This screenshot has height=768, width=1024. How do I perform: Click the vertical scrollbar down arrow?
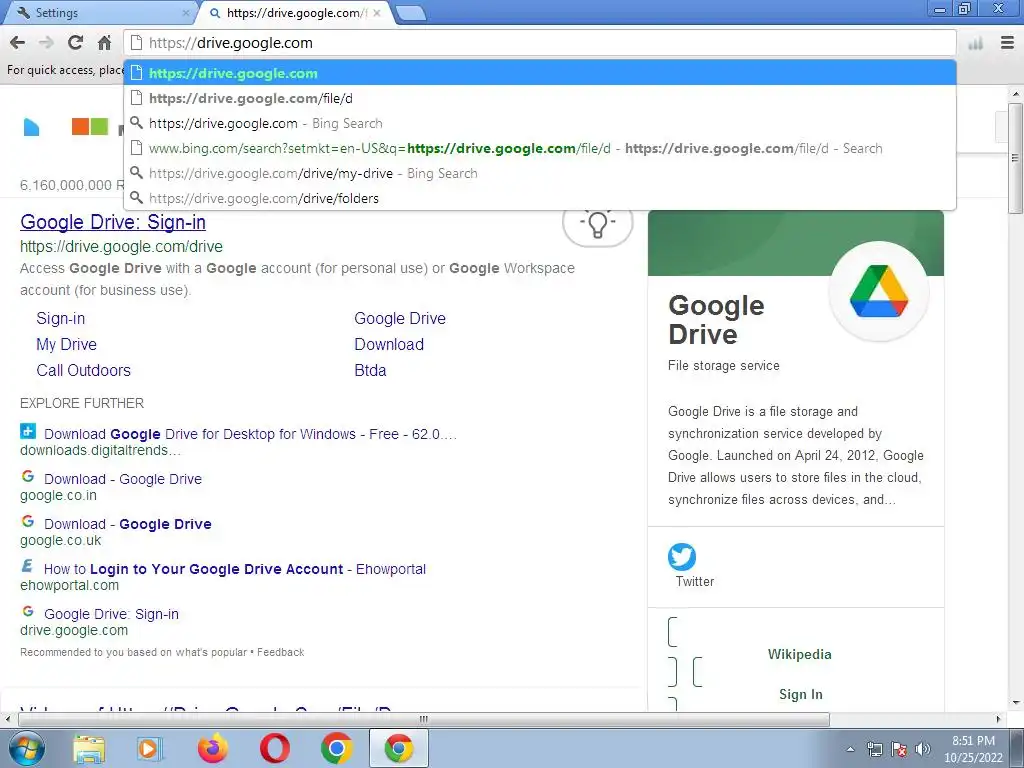point(1016,703)
